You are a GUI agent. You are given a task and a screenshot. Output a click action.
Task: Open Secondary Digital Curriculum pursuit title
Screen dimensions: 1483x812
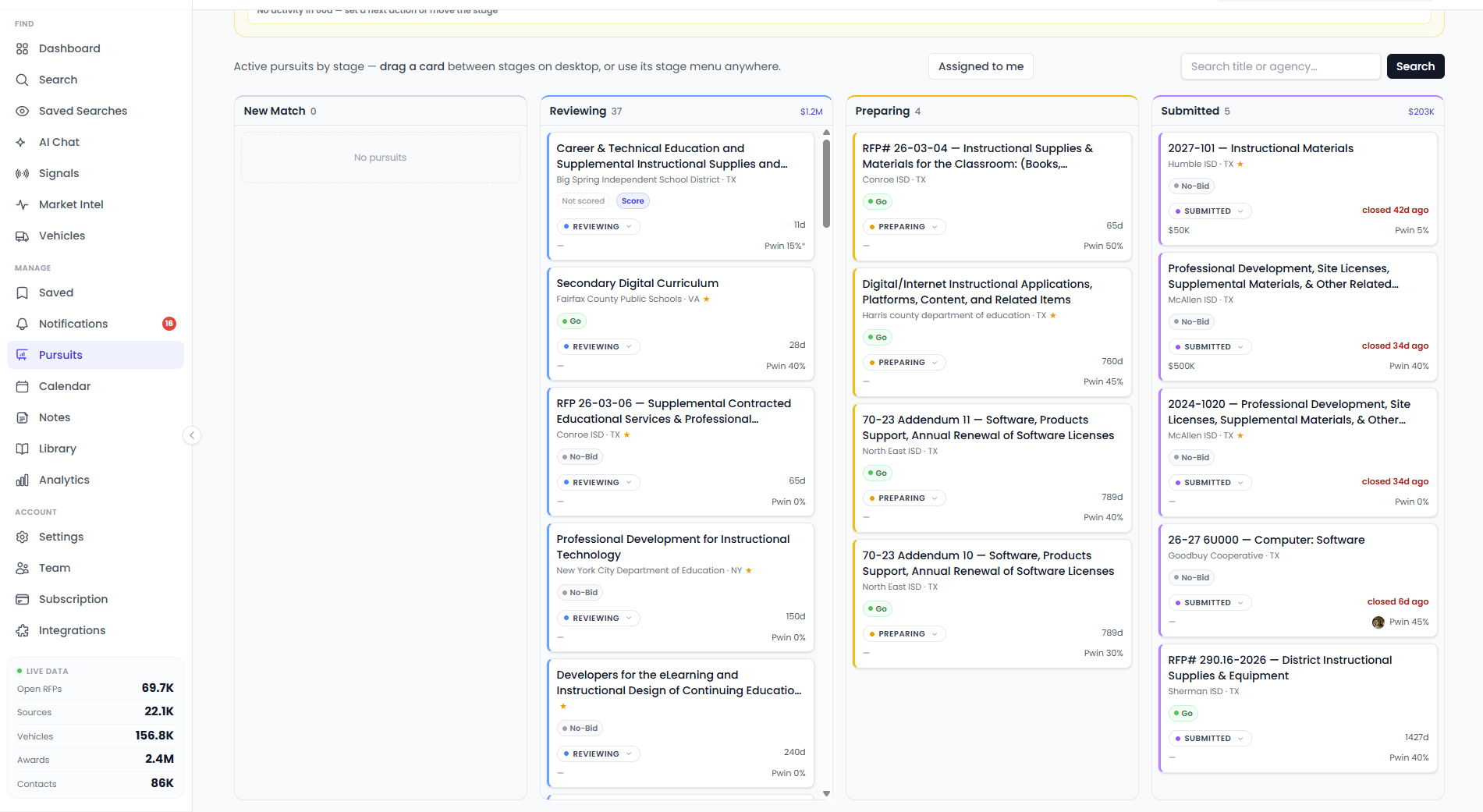click(x=637, y=283)
